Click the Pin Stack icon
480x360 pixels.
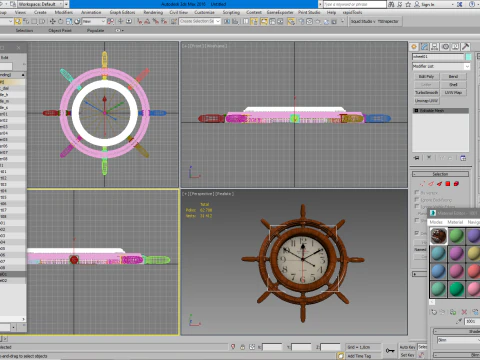coord(416,158)
